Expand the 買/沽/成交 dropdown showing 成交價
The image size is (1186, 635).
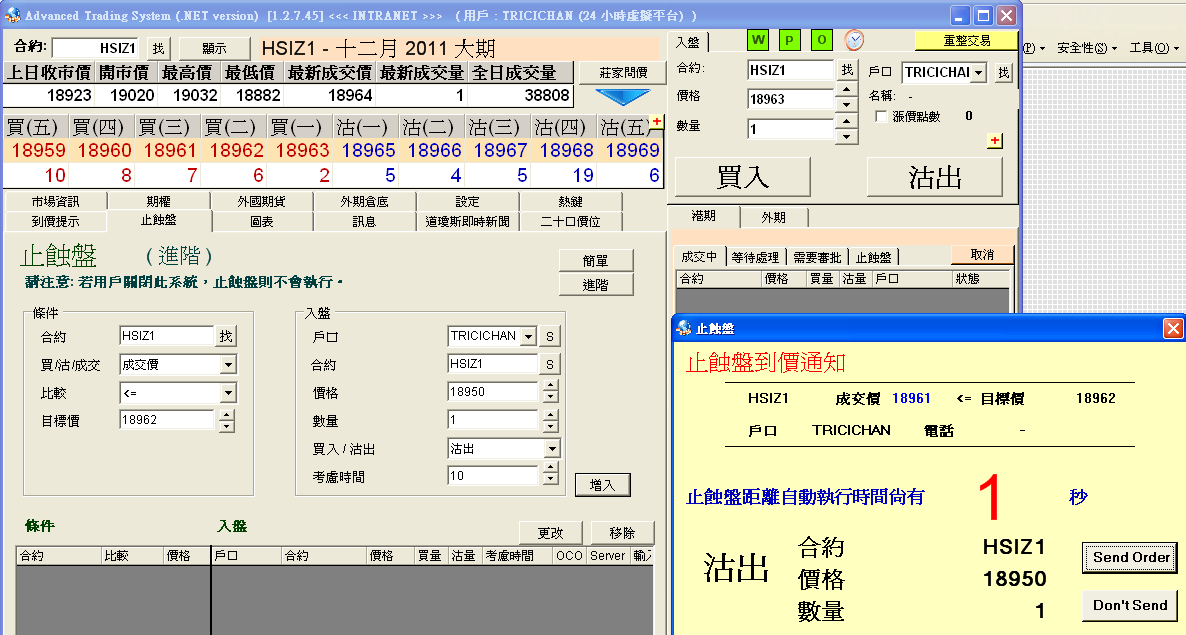click(228, 365)
